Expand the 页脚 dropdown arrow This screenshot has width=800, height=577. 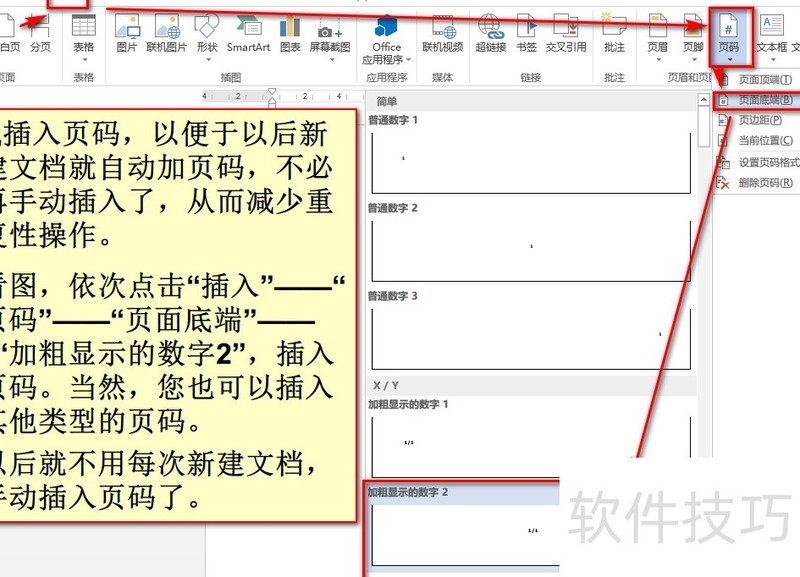point(694,60)
